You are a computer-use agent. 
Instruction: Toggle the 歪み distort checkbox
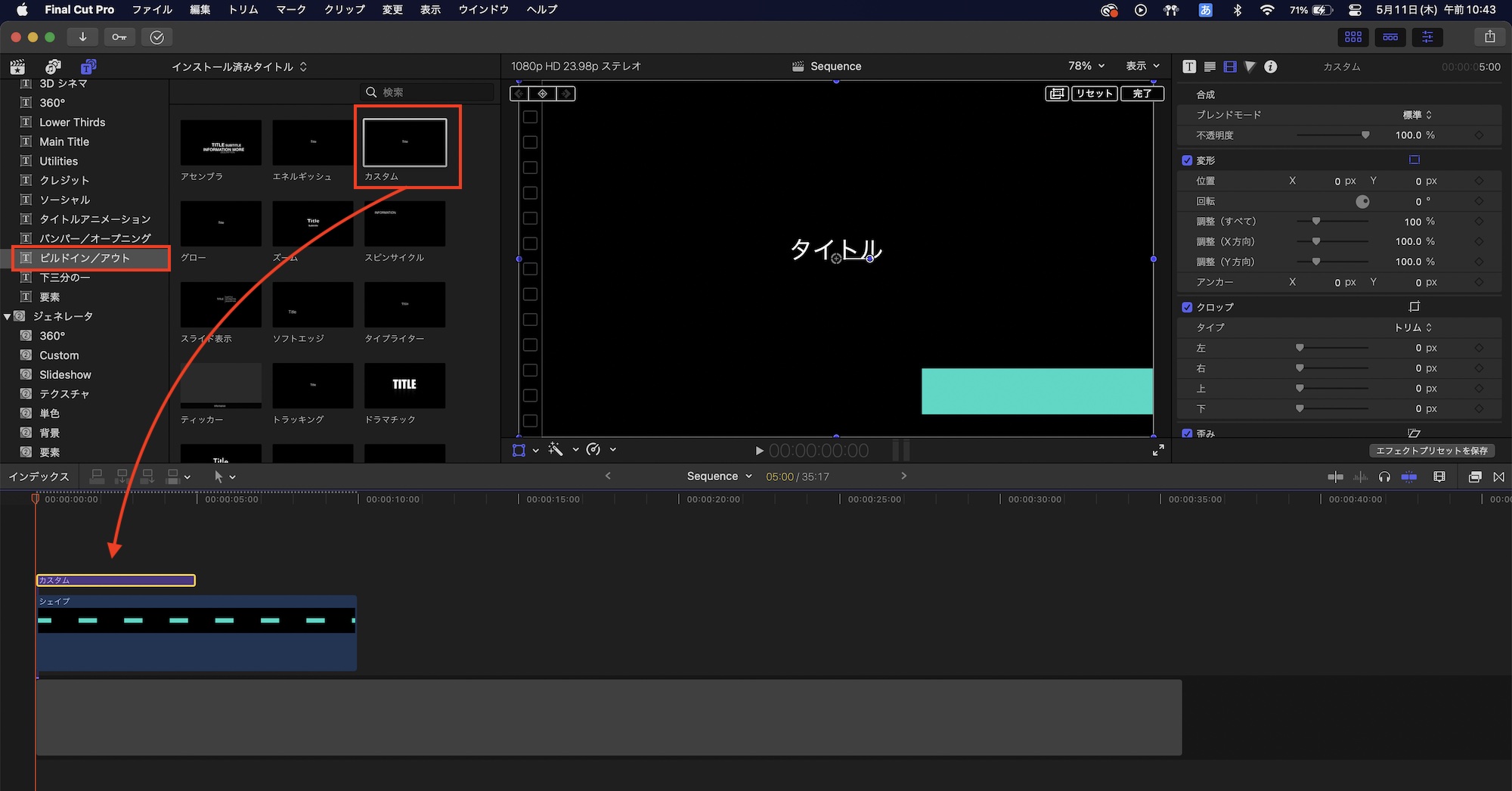(1187, 433)
